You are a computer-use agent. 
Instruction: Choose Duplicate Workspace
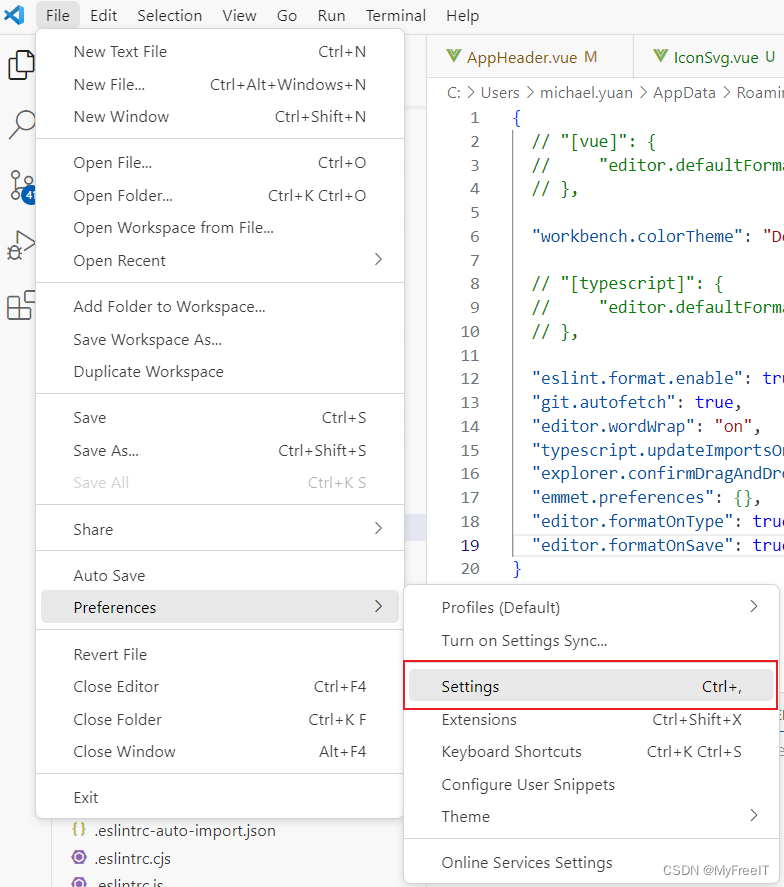point(220,372)
